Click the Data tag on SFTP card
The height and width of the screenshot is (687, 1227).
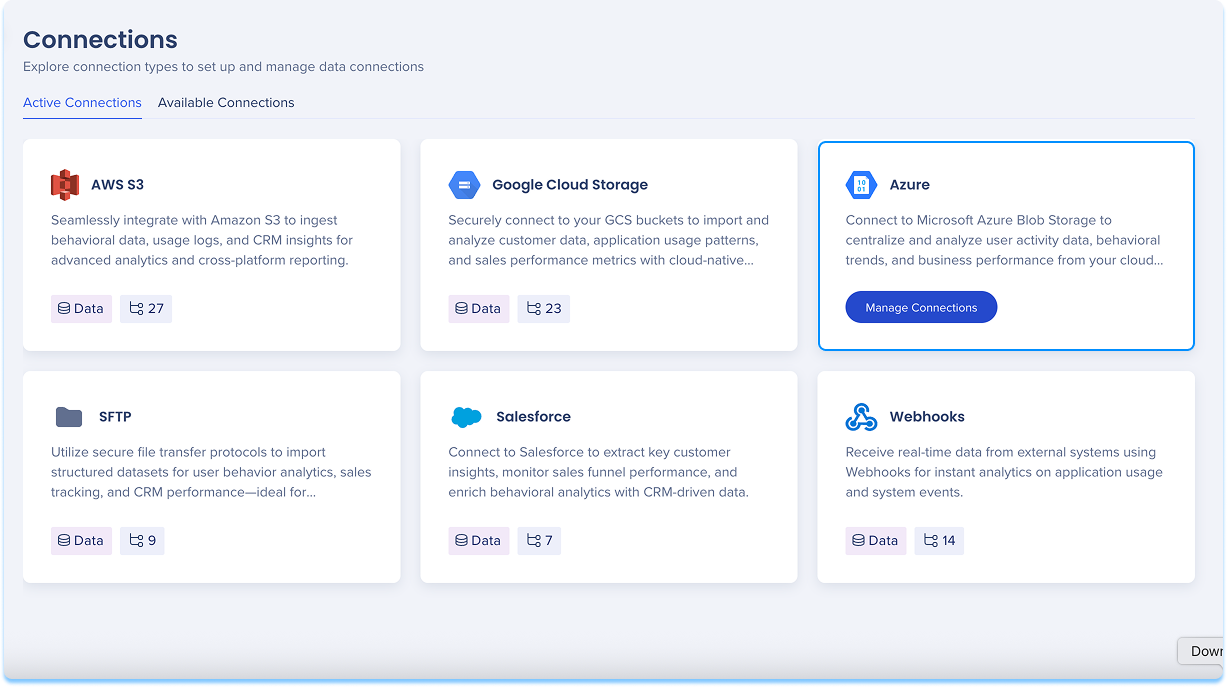coord(81,541)
